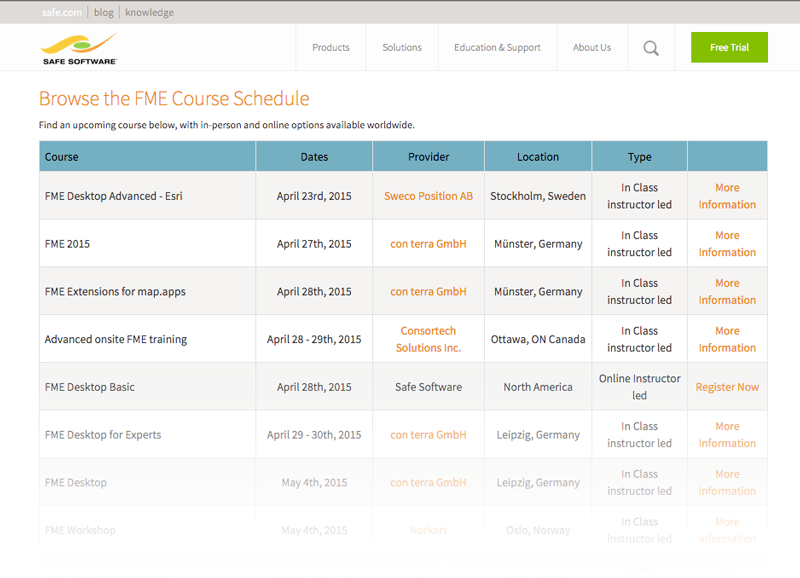Click the 'April 29 - 30th, 2015' date cell
The width and height of the screenshot is (800, 578).
(314, 435)
